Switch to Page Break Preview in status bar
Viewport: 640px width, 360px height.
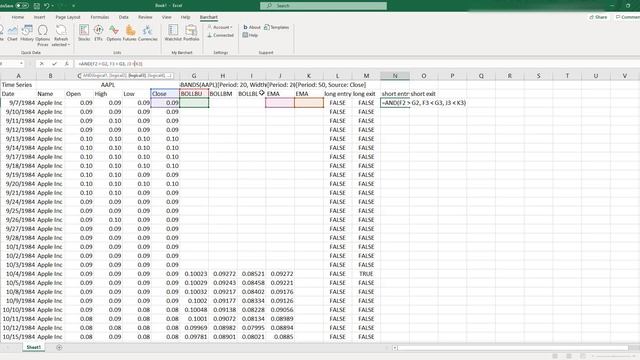click(583, 356)
